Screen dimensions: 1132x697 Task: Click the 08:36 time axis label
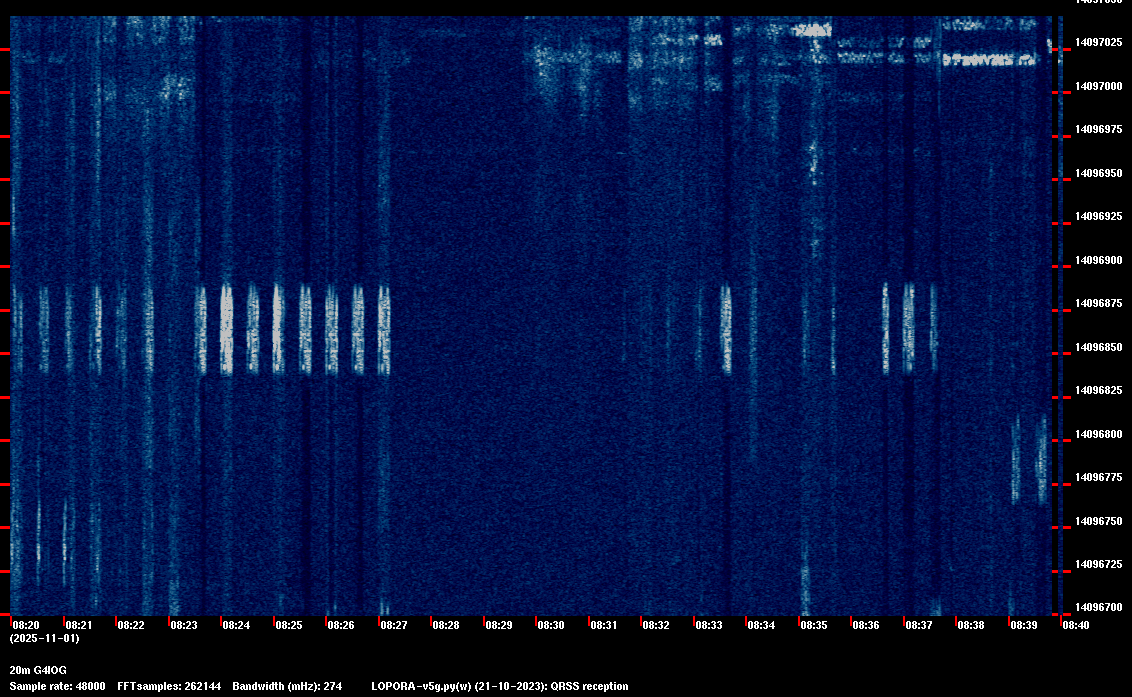[866, 625]
